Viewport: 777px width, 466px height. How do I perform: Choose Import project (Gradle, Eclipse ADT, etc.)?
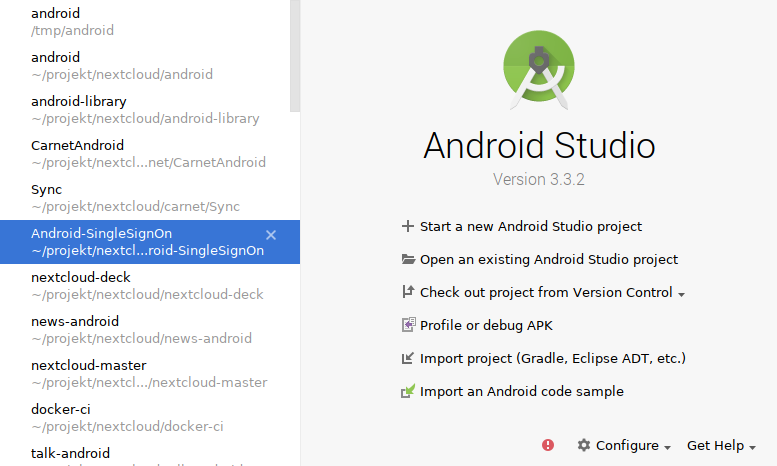[553, 358]
